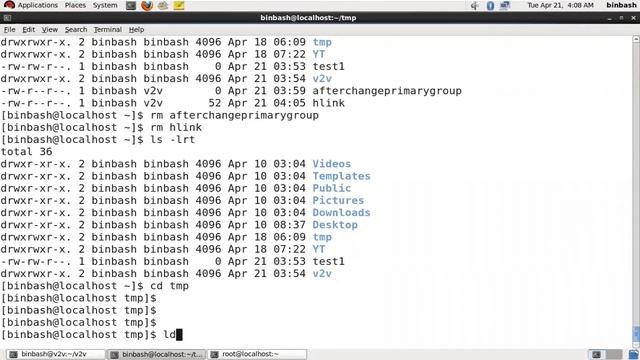This screenshot has width=640, height=360.
Task: Click the terminal scrollbar down arrow
Action: 636,345
